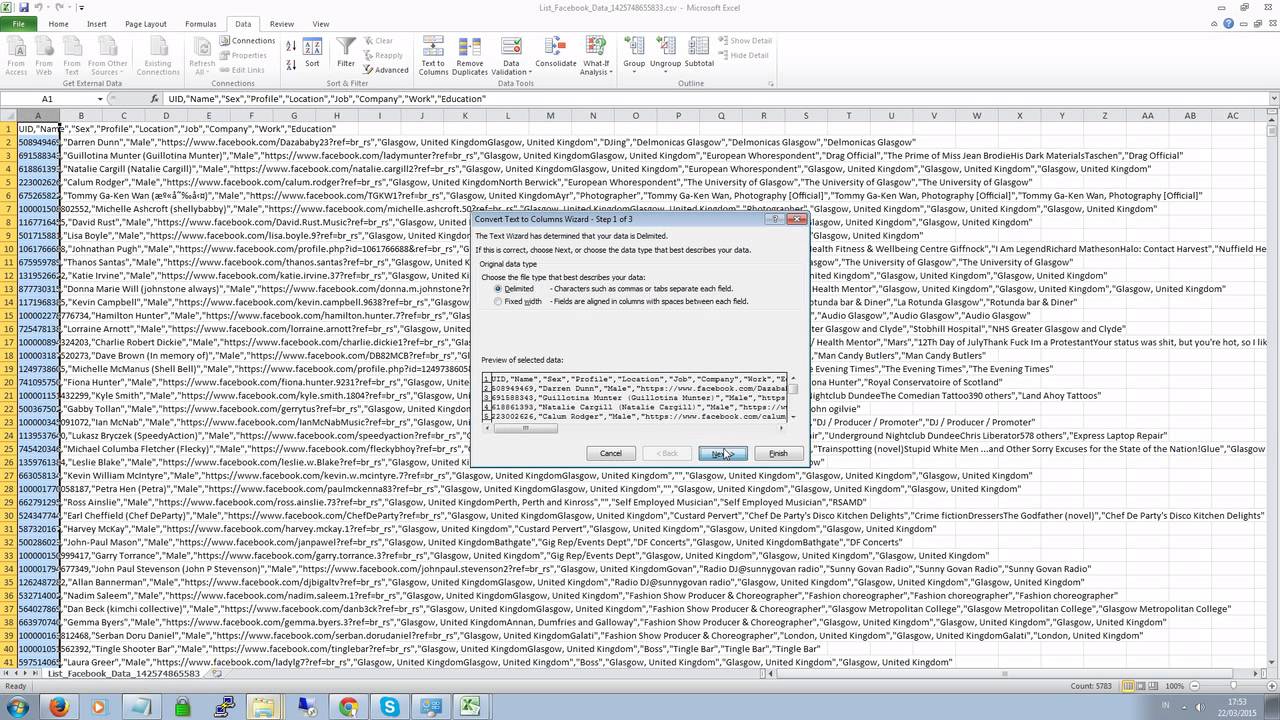Click the insert function fx icon
Viewport: 1280px width, 720px height.
click(x=154, y=99)
